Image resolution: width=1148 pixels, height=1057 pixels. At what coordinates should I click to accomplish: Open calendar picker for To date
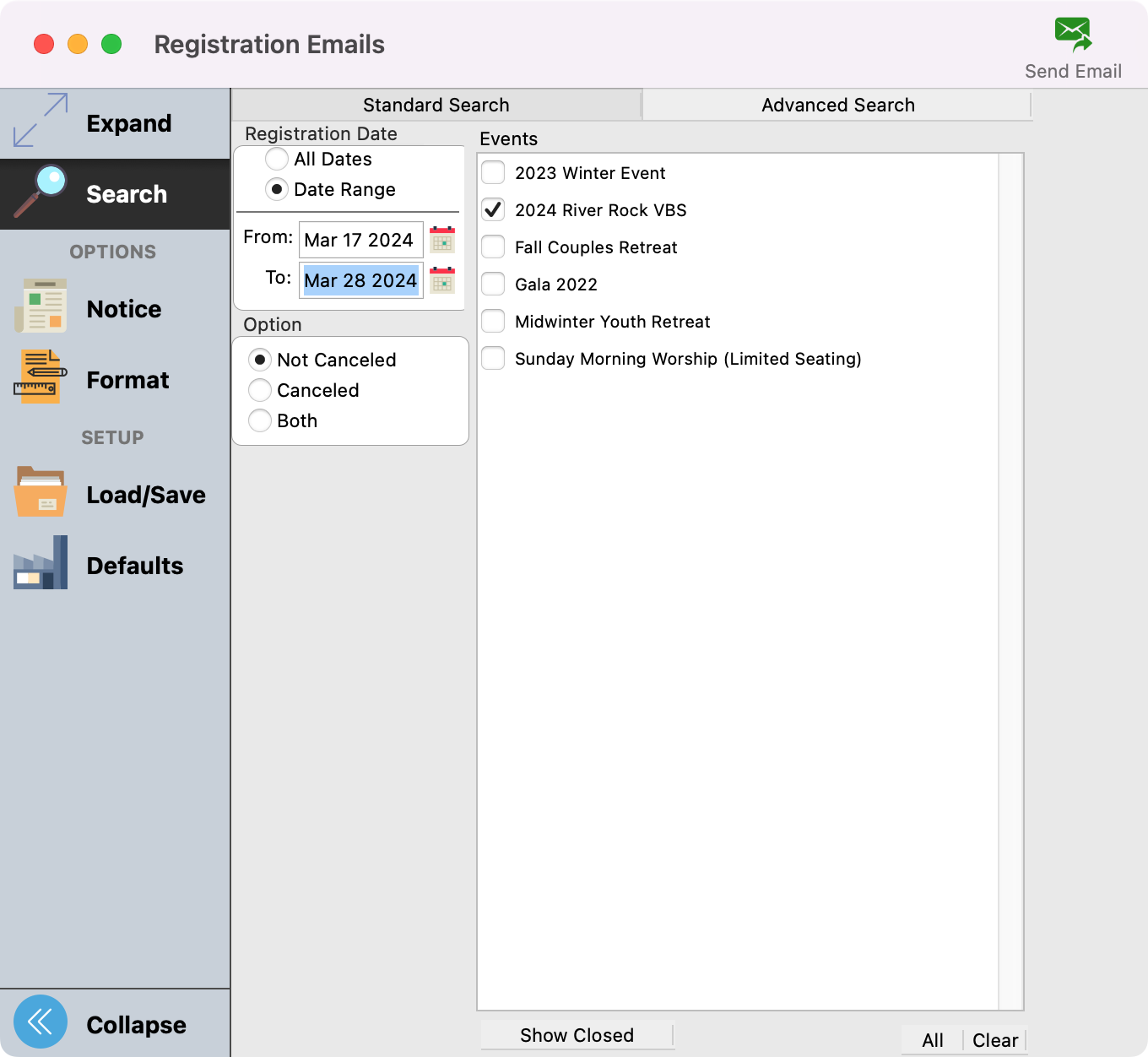[442, 280]
